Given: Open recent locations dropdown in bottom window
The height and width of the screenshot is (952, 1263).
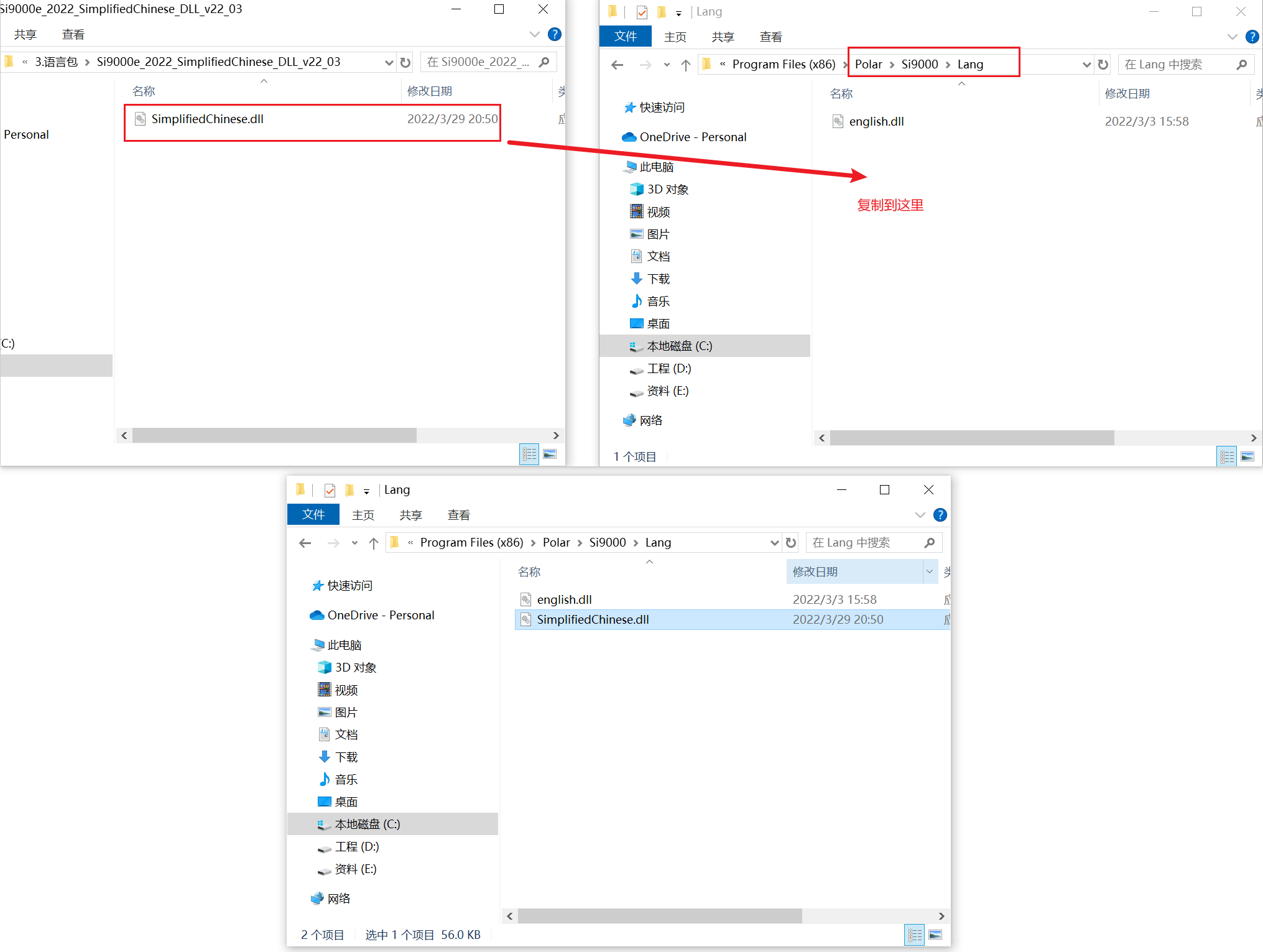Looking at the screenshot, I should click(354, 543).
